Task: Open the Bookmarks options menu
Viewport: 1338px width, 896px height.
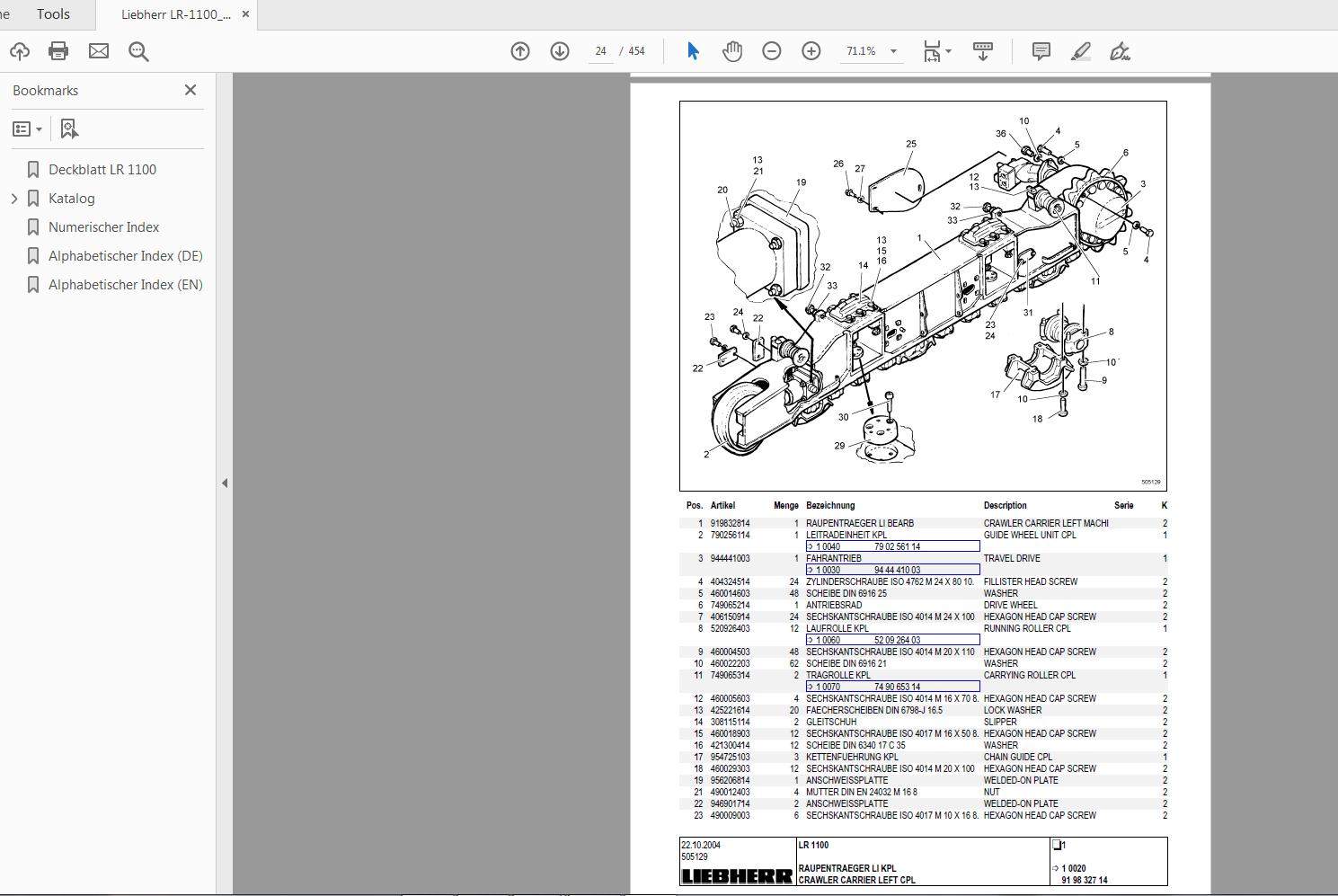Action: [27, 128]
